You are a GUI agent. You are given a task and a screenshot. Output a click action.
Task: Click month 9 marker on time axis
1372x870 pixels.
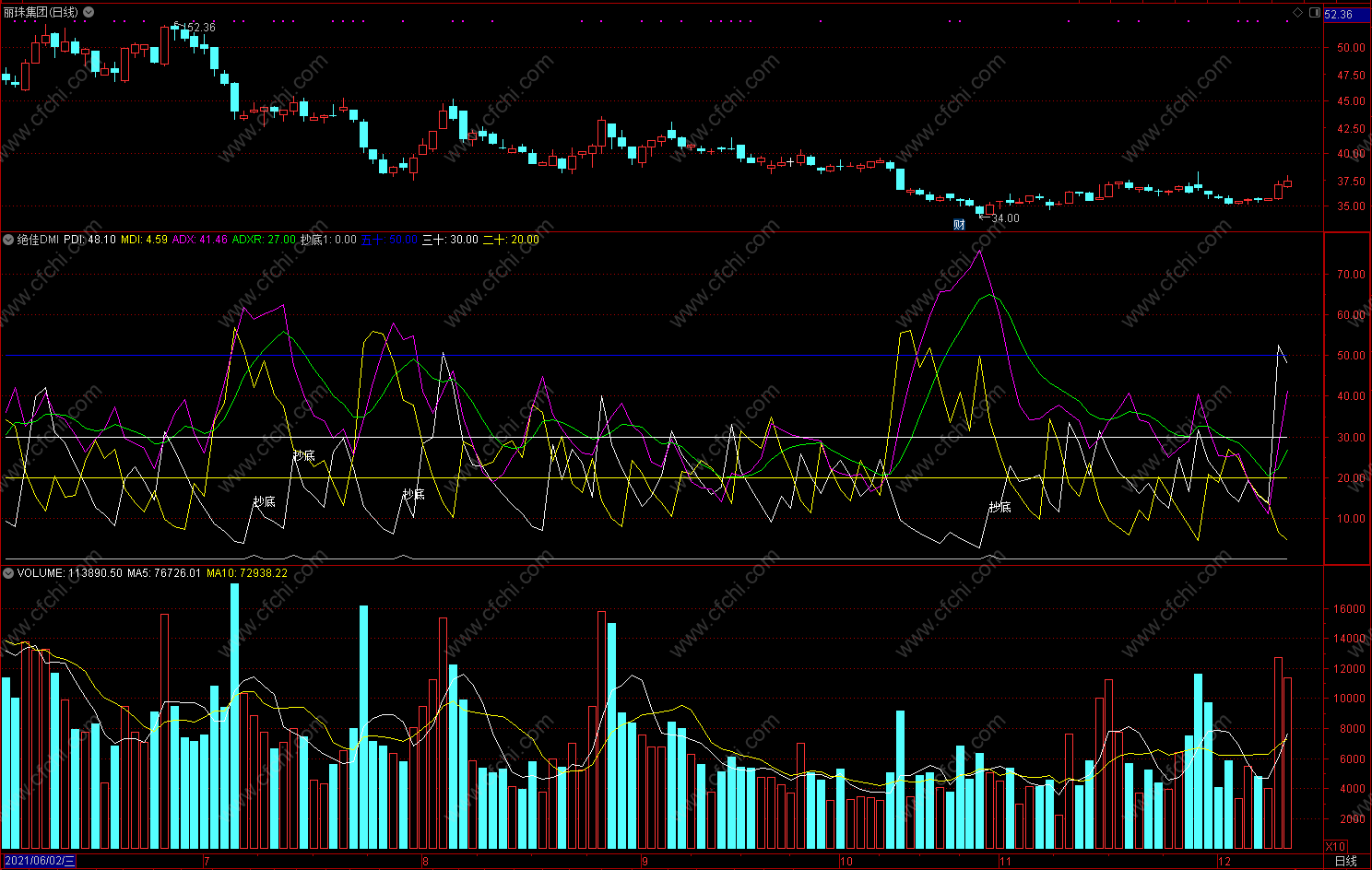point(645,862)
